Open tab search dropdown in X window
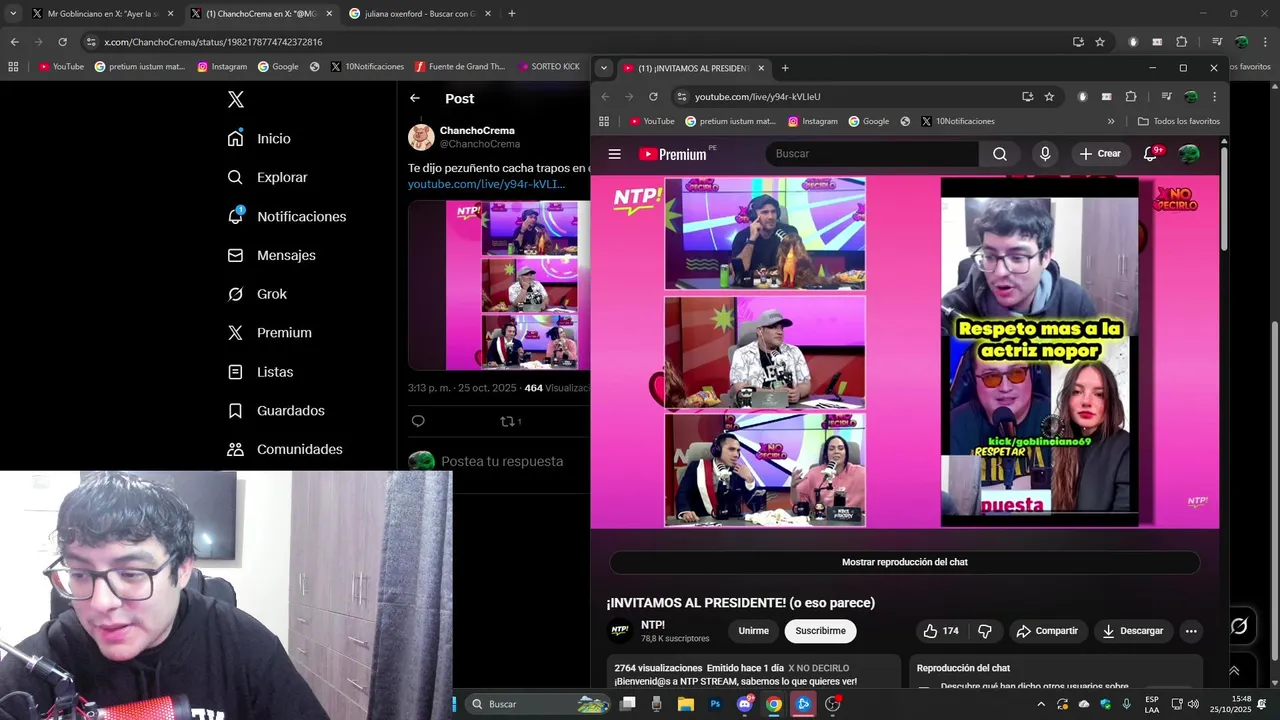The image size is (1280, 720). (13, 14)
